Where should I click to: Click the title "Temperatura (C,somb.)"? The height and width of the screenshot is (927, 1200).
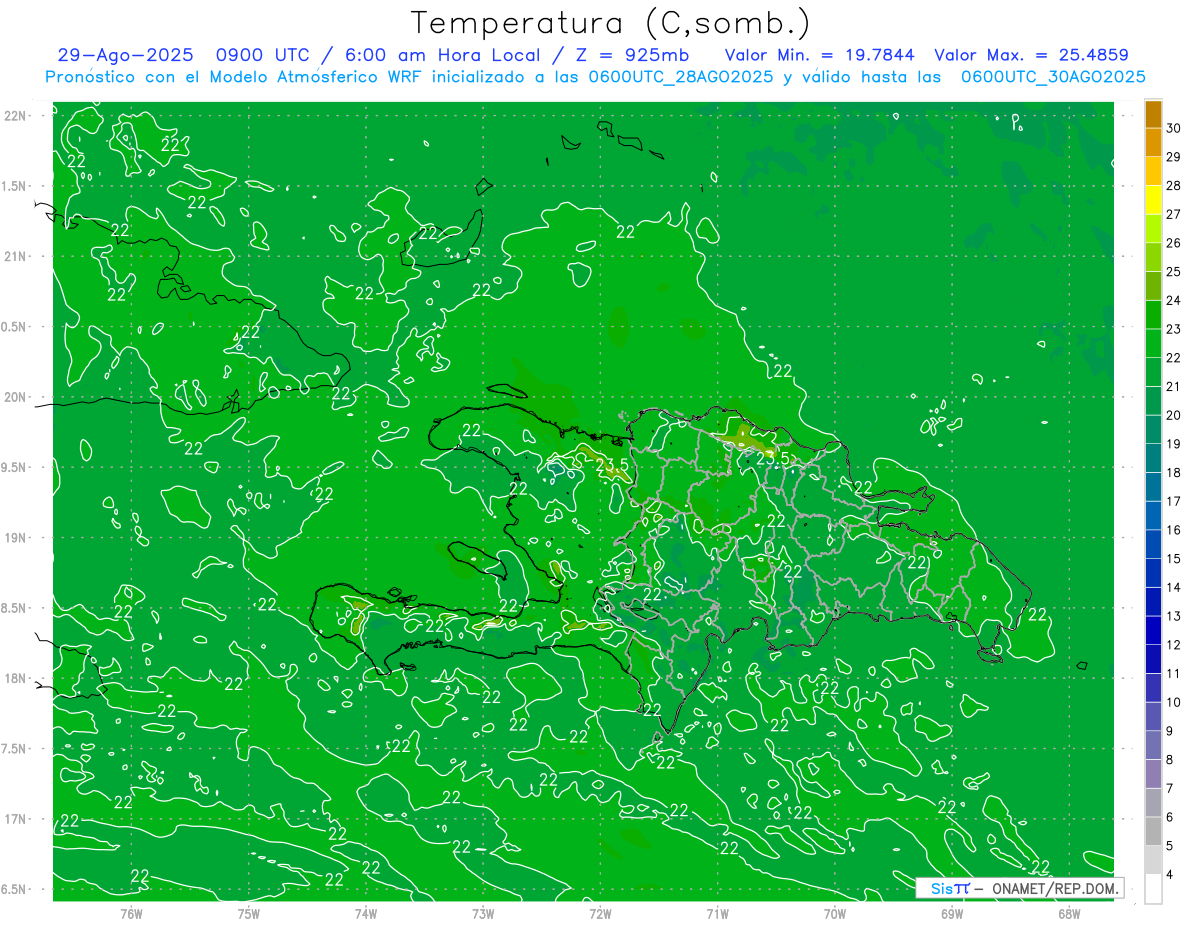(x=611, y=24)
